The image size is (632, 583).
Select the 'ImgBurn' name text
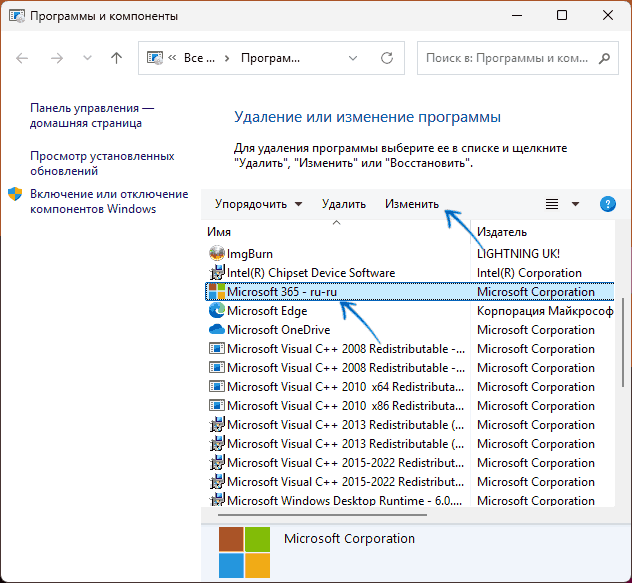point(249,254)
